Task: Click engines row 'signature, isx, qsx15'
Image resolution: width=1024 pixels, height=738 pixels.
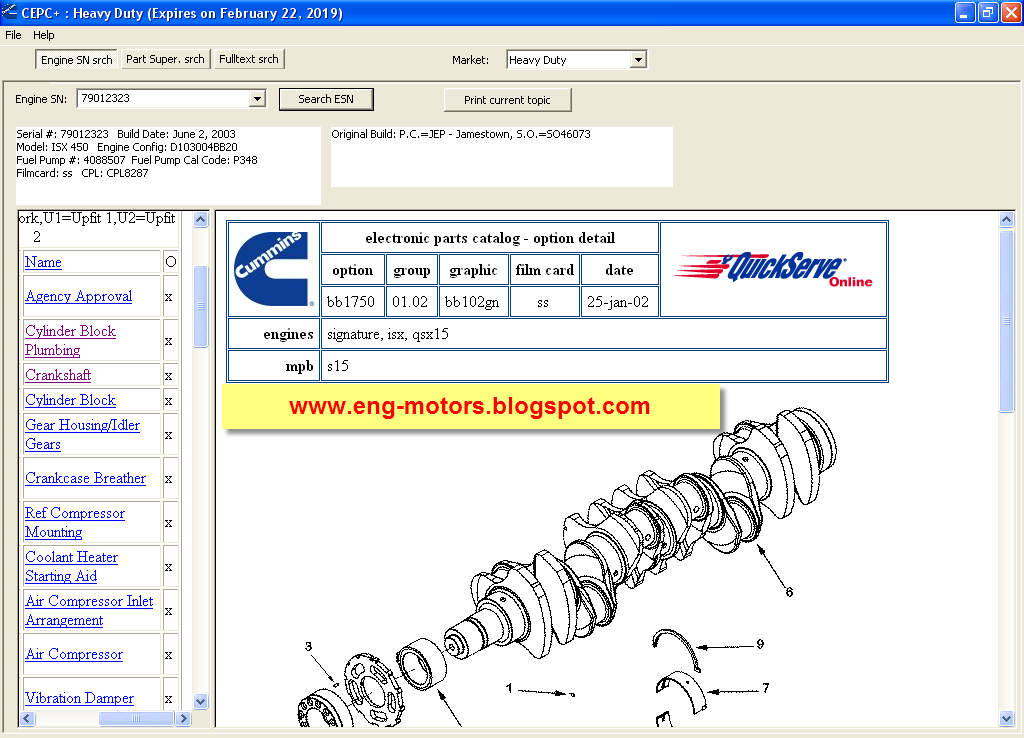Action: [x=603, y=334]
